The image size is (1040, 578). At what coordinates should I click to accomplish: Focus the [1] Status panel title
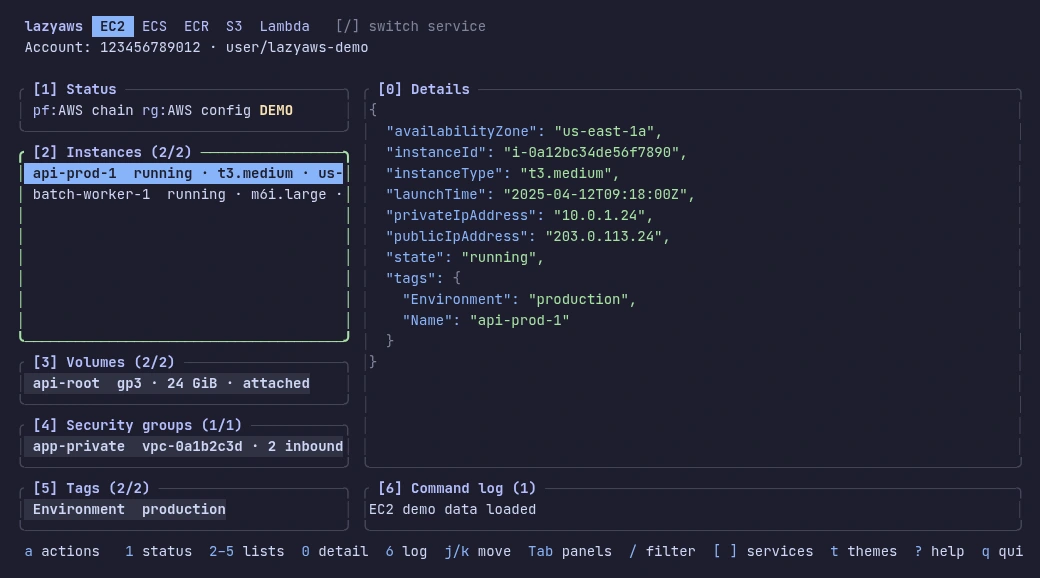tap(74, 90)
